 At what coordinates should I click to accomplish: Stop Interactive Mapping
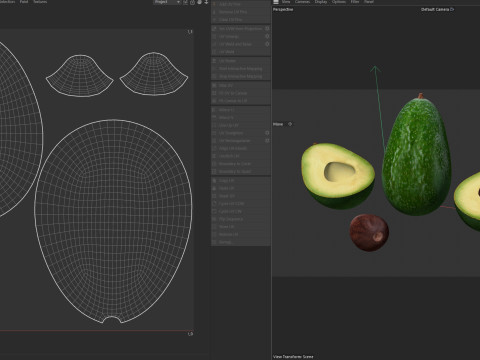tap(241, 76)
